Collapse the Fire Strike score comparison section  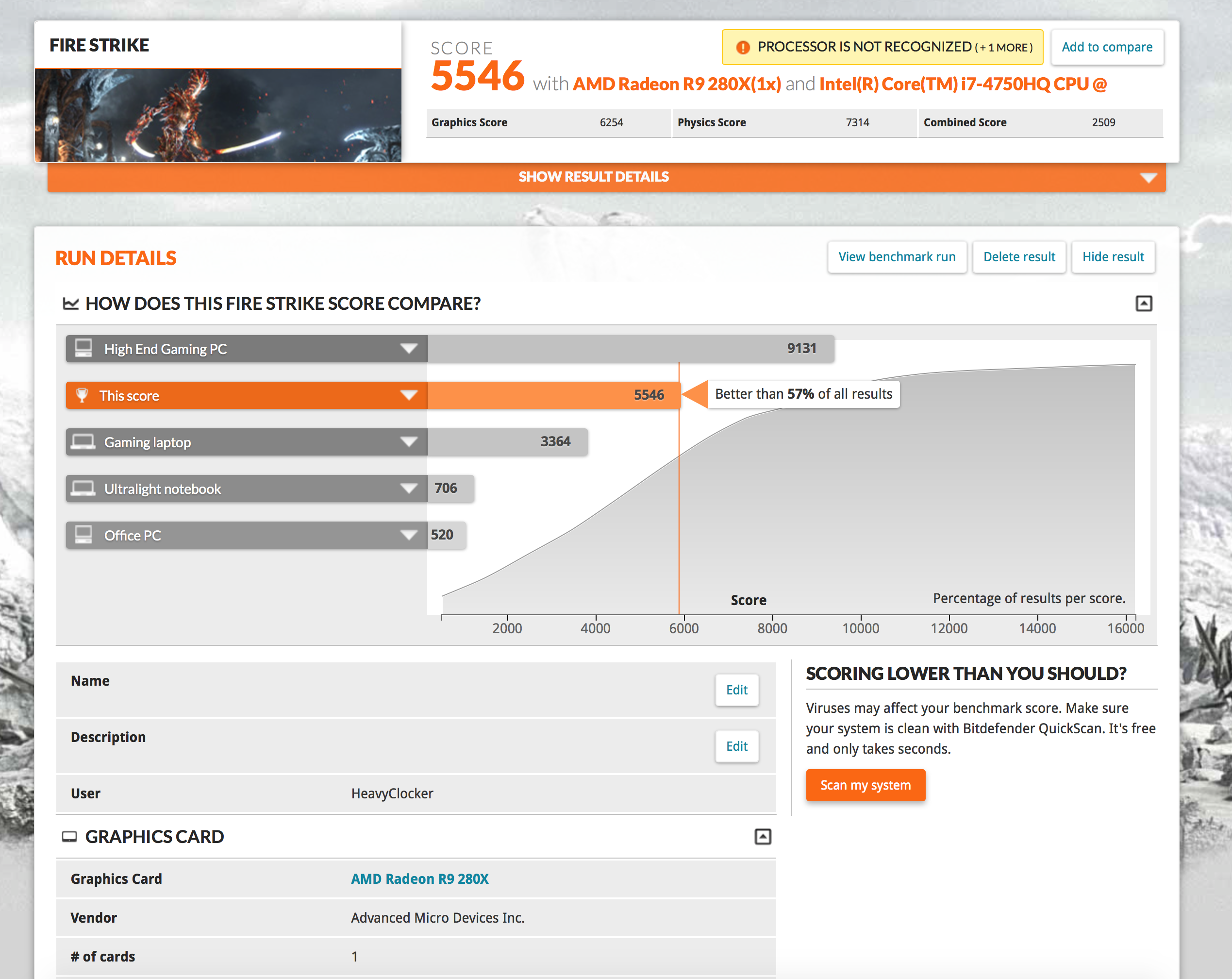tap(1144, 304)
